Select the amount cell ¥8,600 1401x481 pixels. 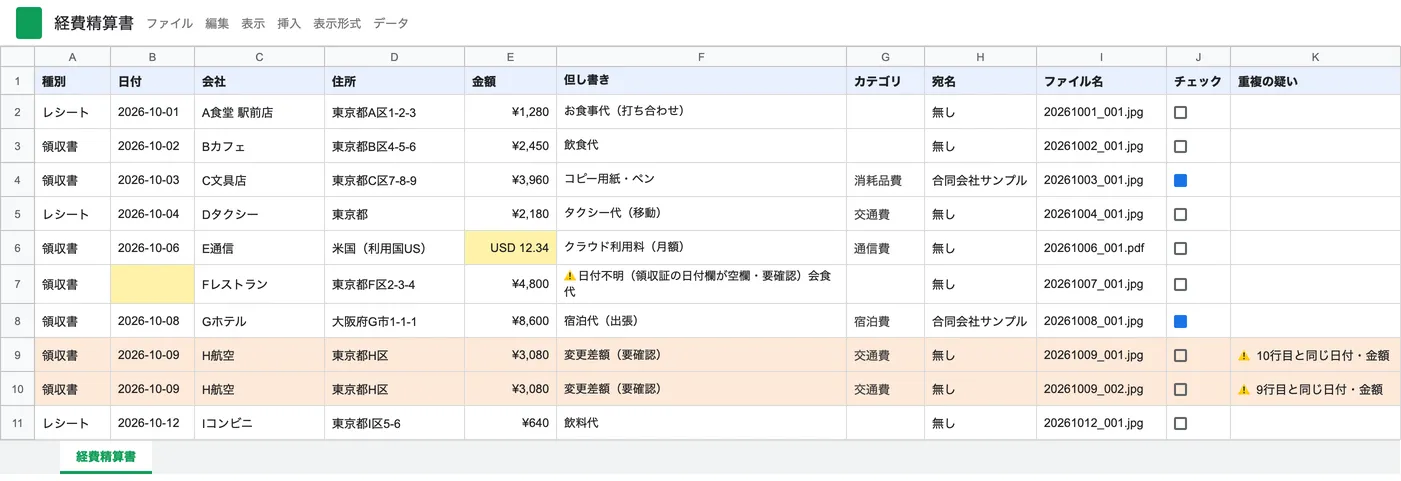(510, 321)
